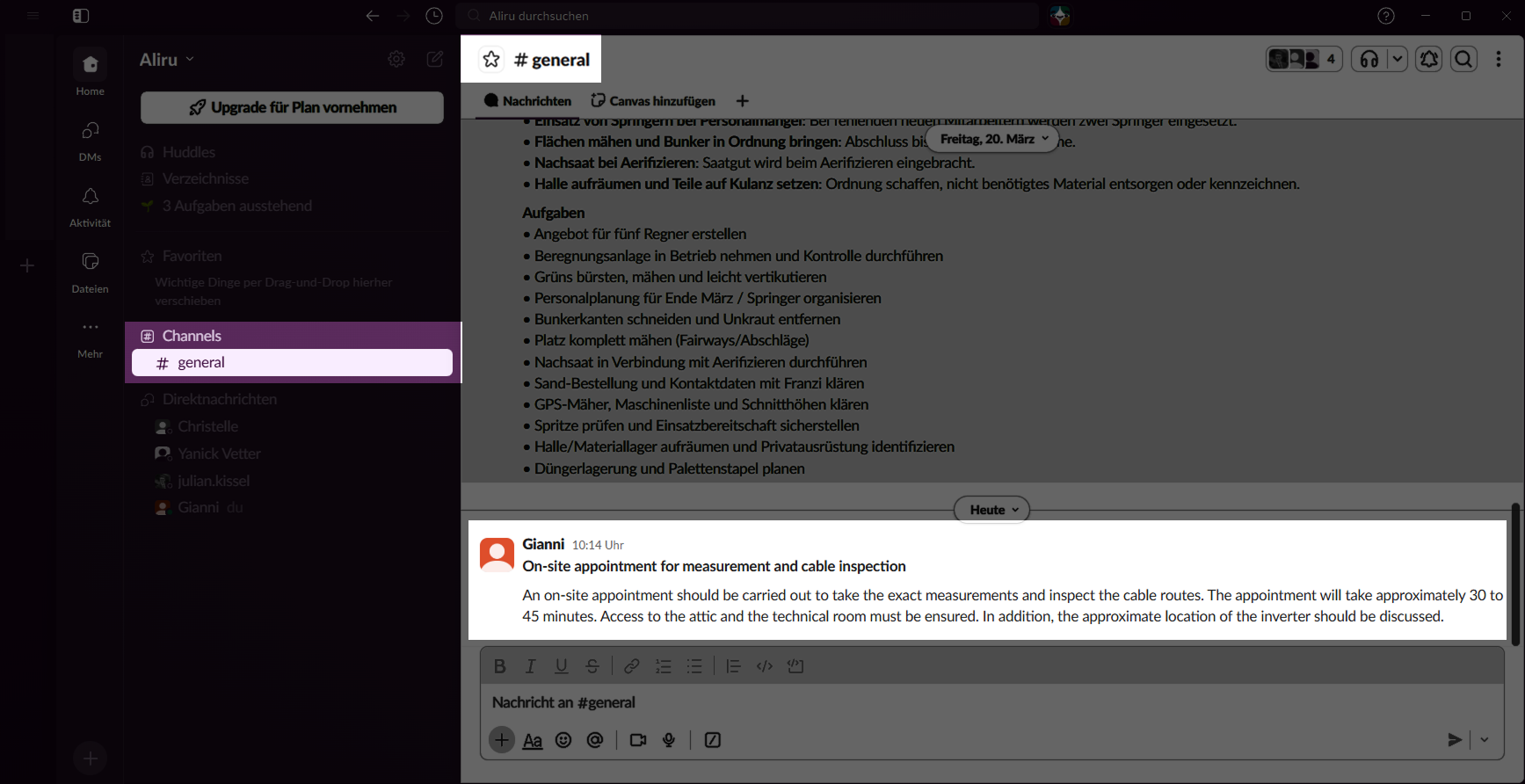Viewport: 1525px width, 784px height.
Task: Open the Heute date dropdown
Action: click(991, 510)
